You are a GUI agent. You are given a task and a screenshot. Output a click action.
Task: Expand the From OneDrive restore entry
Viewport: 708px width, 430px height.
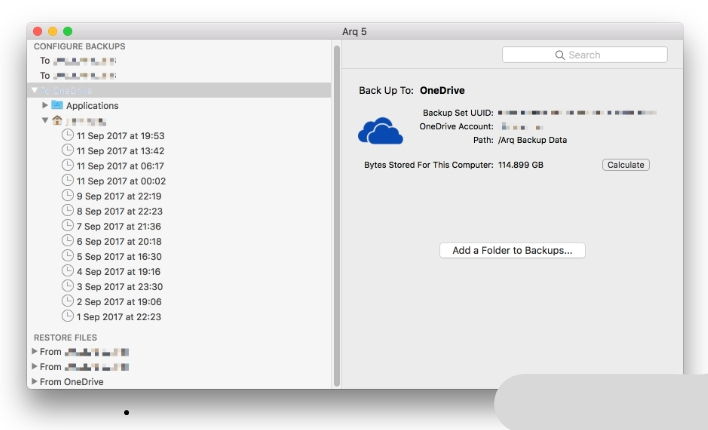pyautogui.click(x=35, y=382)
